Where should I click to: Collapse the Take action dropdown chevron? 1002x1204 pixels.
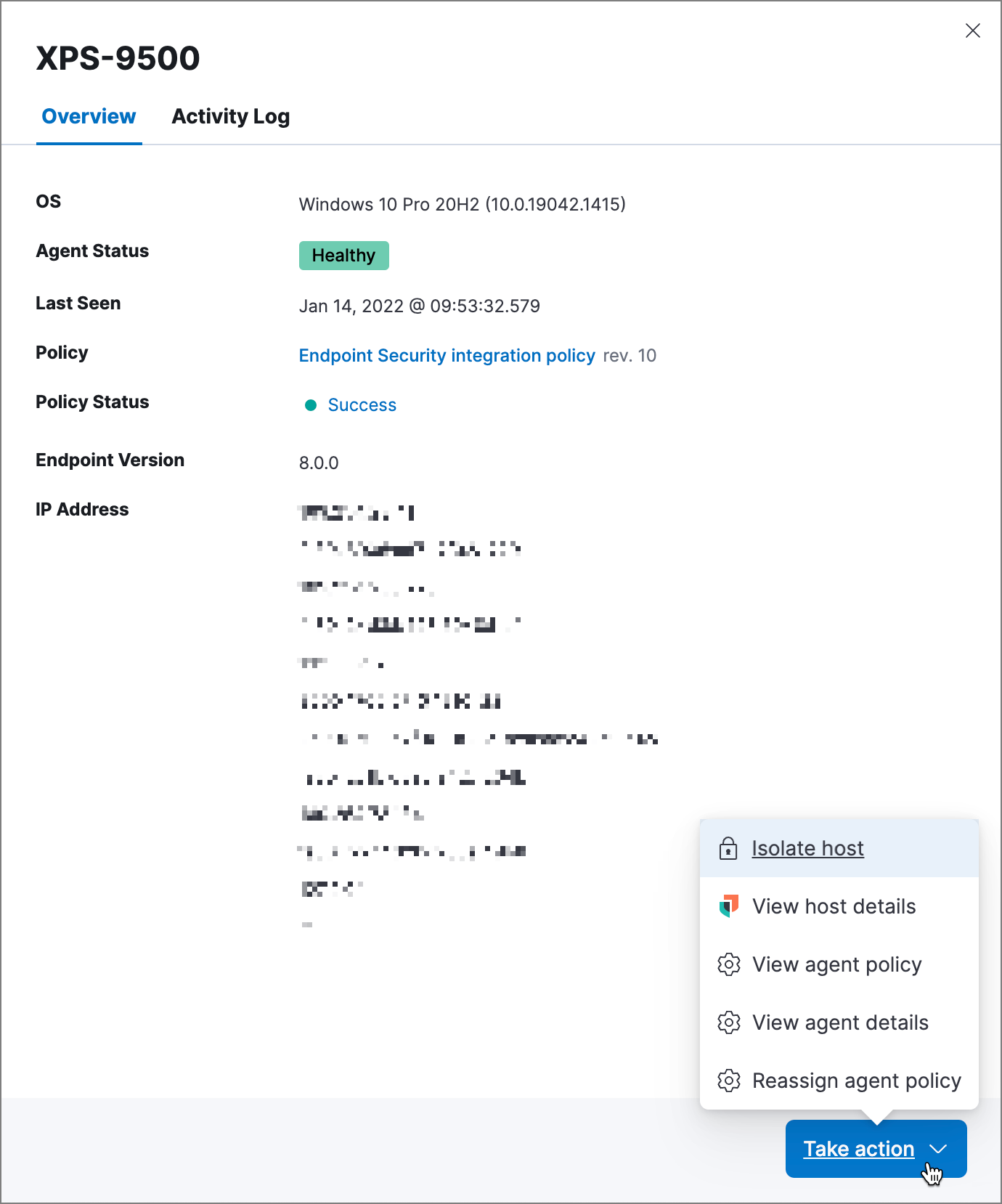tap(938, 1149)
